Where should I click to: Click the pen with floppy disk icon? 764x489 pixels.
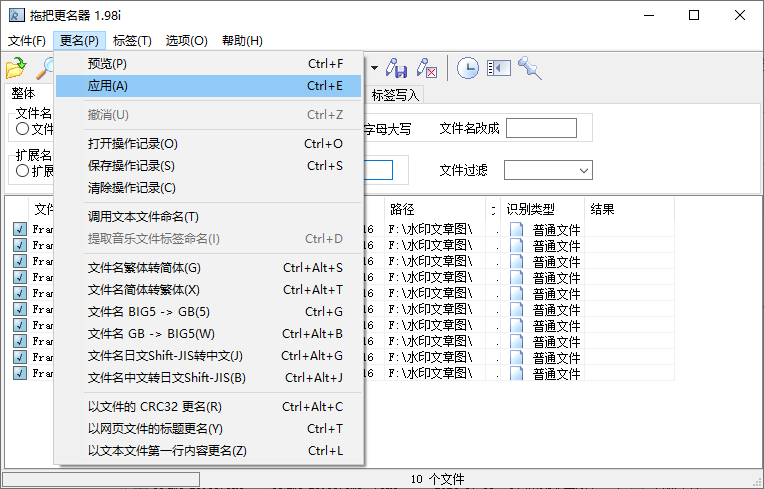click(x=397, y=68)
